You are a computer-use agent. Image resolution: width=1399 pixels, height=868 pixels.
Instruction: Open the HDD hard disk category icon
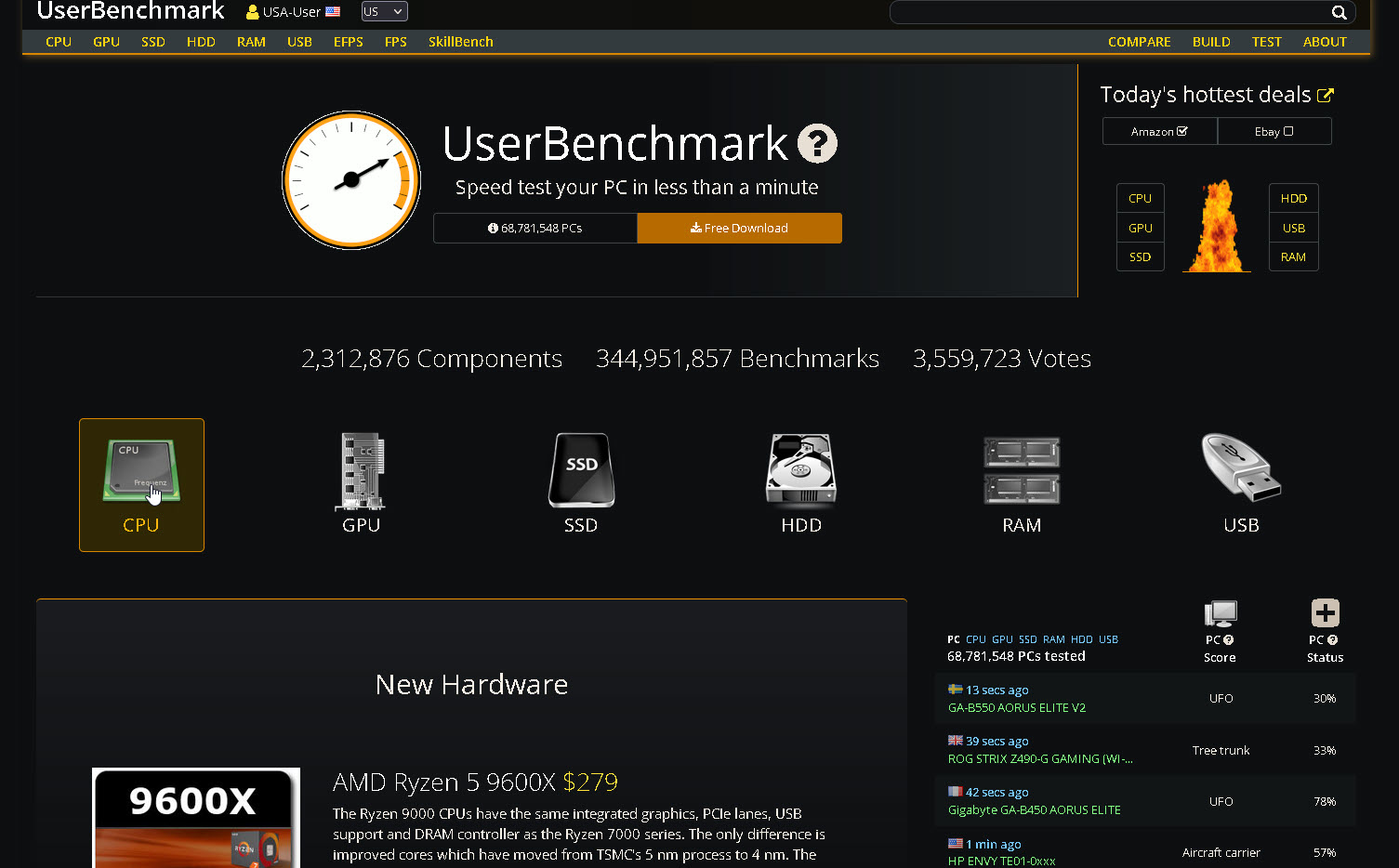click(x=800, y=470)
